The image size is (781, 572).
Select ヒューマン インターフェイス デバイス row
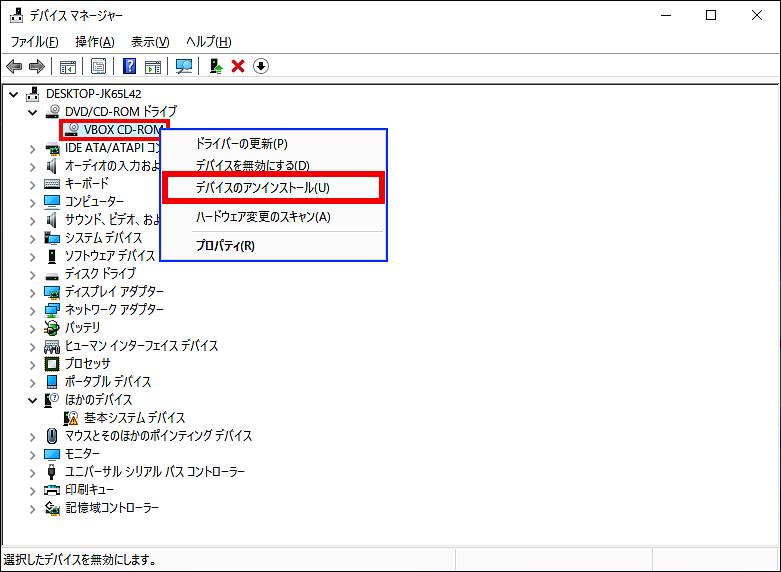141,346
